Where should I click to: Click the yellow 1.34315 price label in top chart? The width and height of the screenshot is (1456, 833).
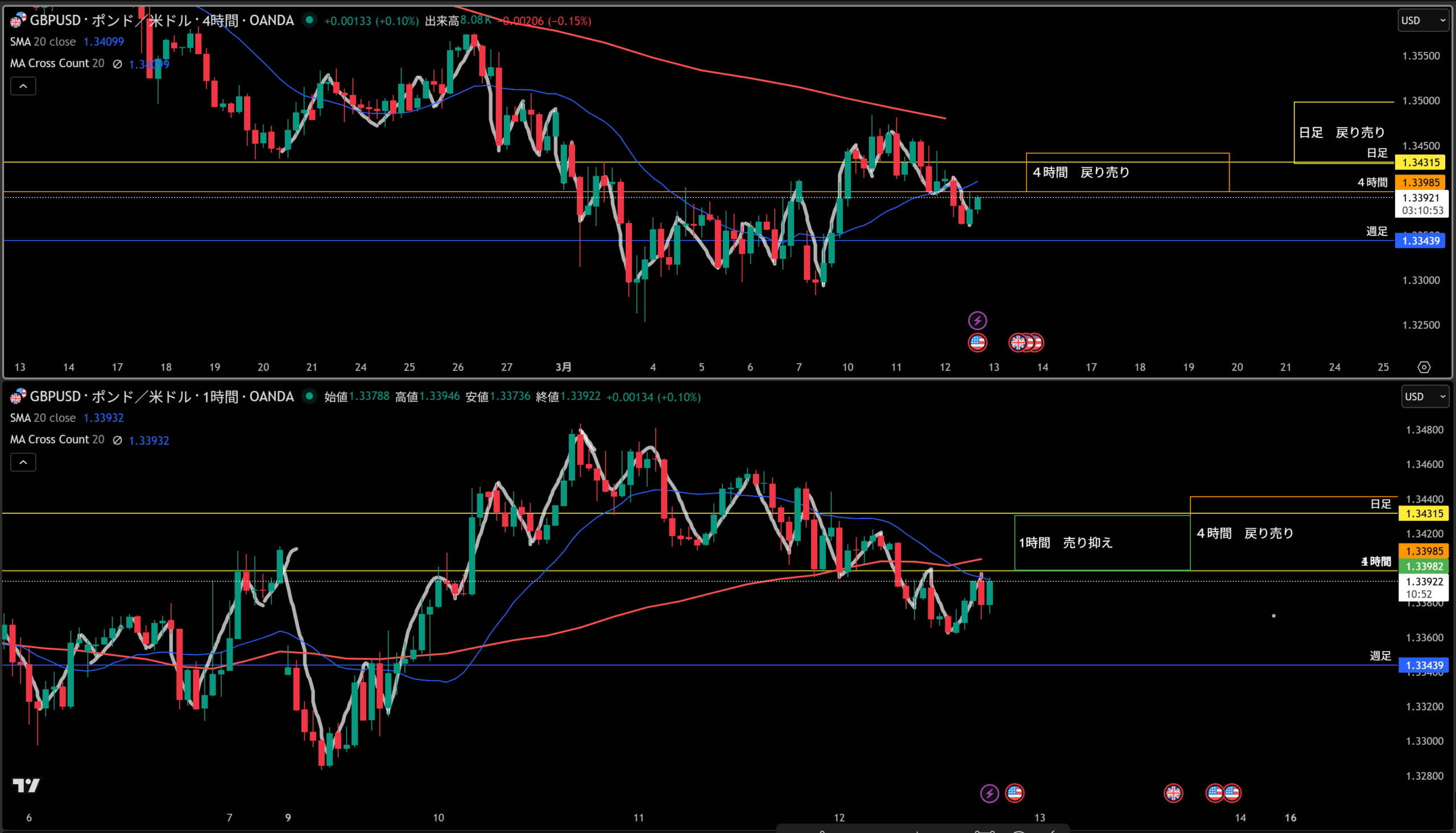(1421, 163)
